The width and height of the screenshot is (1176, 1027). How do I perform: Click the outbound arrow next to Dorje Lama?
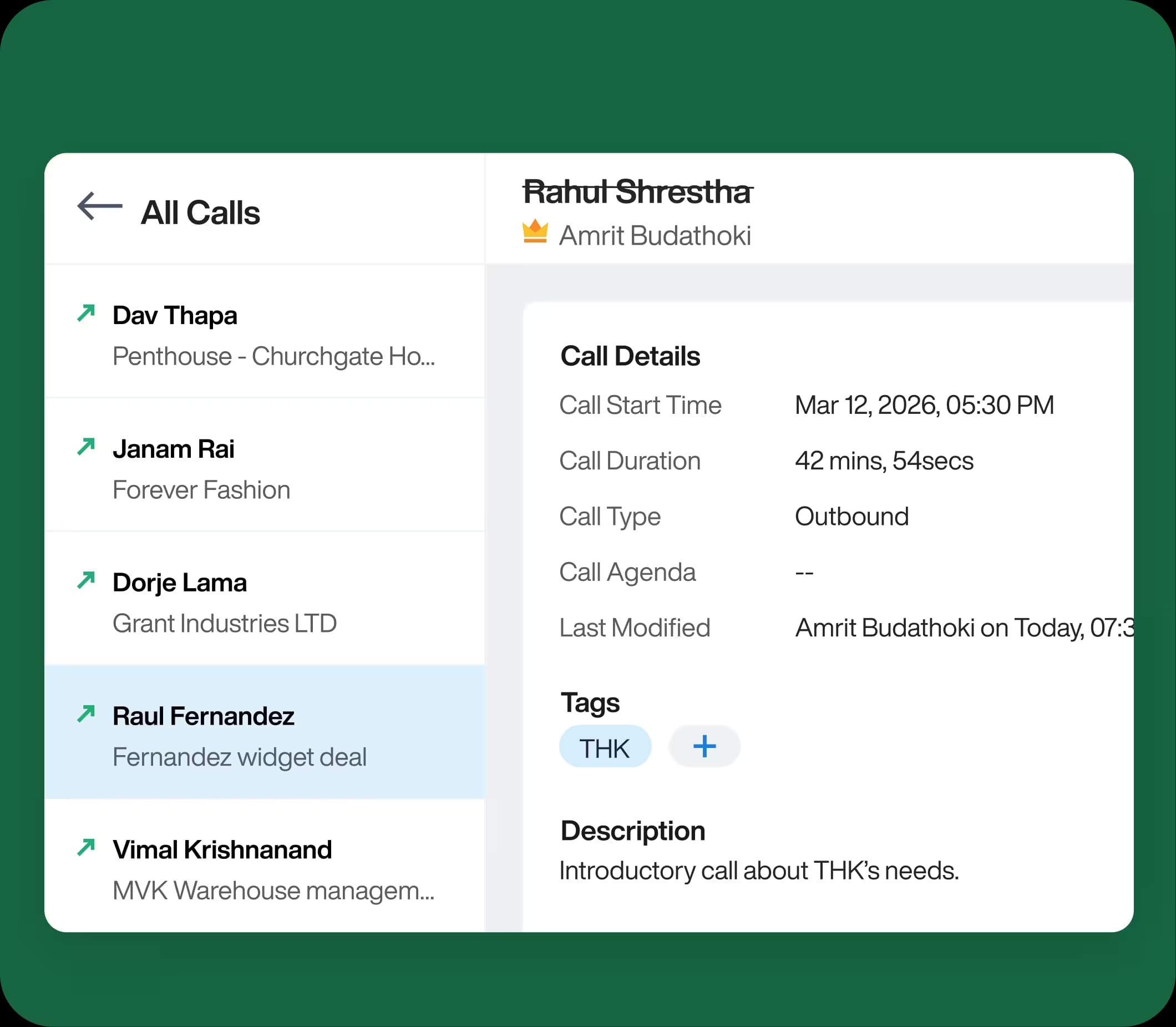[86, 580]
